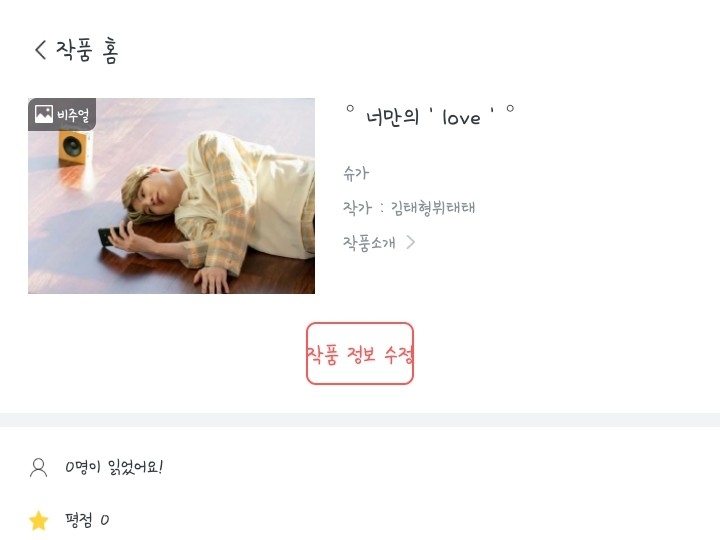Tap the 작품 홈 header title
The image size is (720, 540).
click(x=87, y=50)
